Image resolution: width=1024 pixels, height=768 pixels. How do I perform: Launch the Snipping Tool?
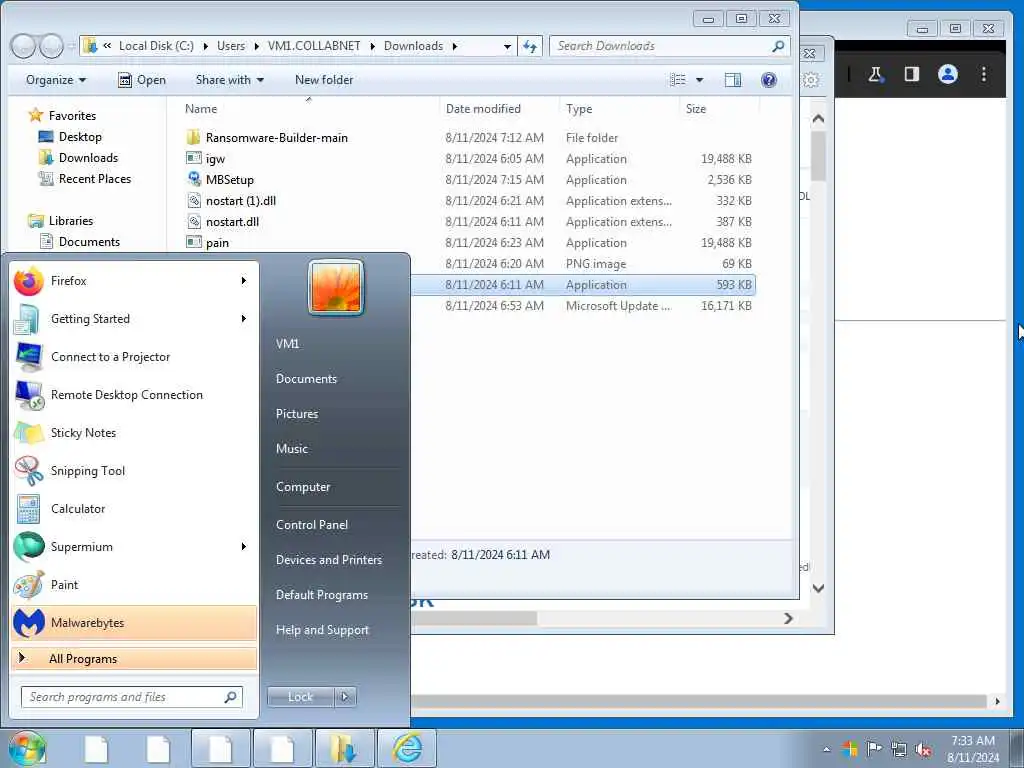click(134, 471)
